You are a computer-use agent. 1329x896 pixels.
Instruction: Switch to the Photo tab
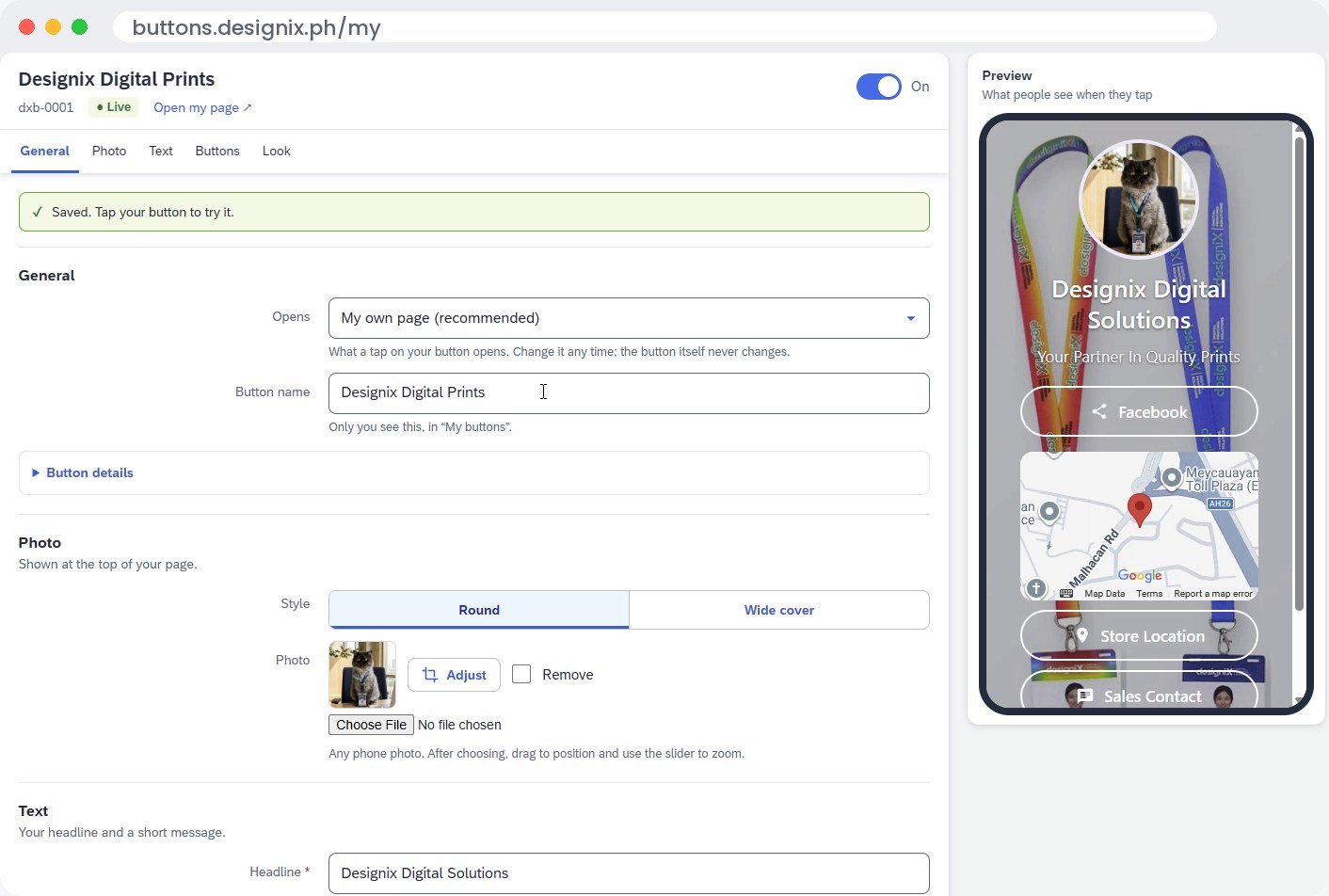coord(109,151)
